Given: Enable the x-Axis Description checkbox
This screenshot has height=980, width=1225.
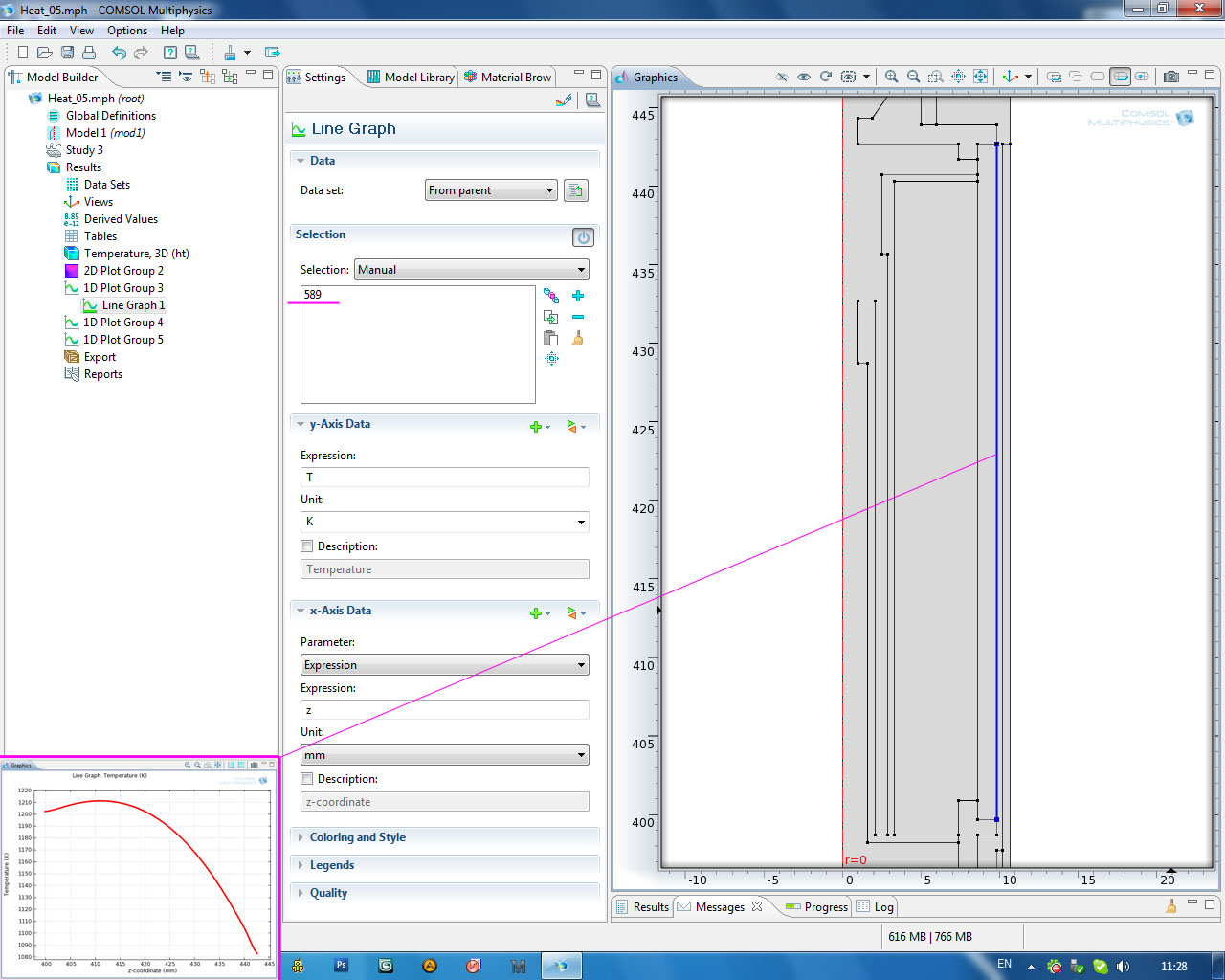Looking at the screenshot, I should (307, 779).
